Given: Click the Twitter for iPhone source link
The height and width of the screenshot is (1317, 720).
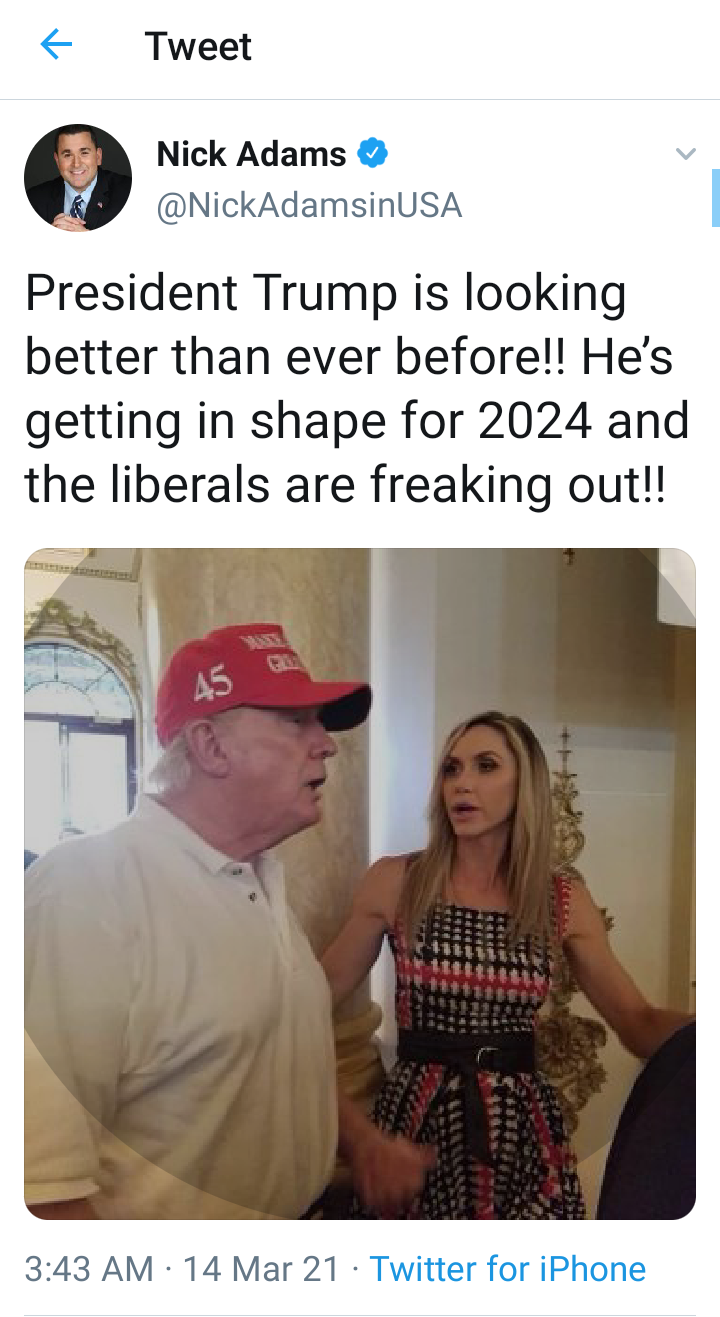Looking at the screenshot, I should (508, 1269).
